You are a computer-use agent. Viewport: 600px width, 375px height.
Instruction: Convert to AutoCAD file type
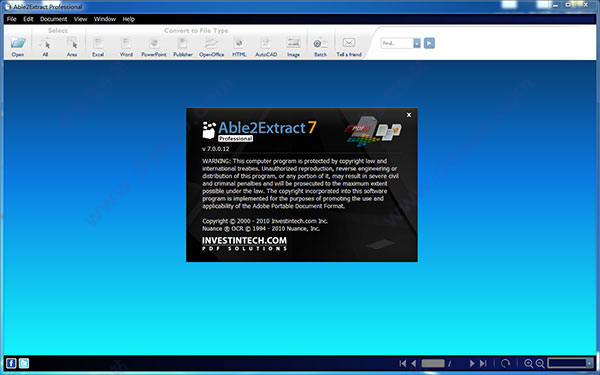(x=266, y=47)
